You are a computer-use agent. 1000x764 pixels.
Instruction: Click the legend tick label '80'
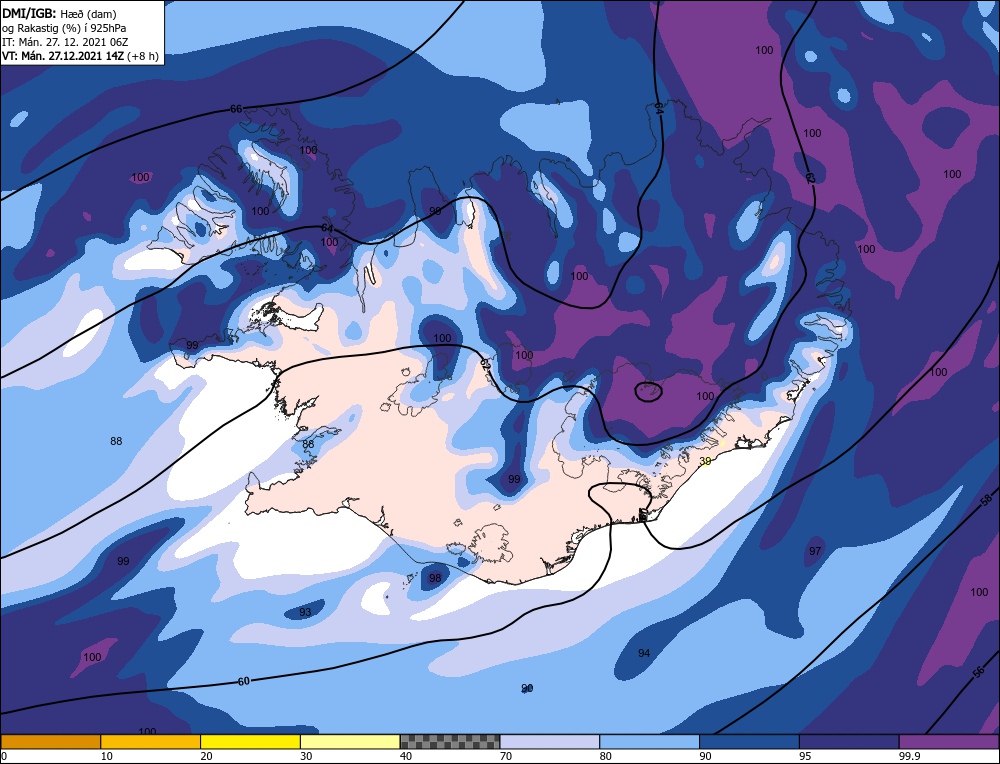(606, 756)
